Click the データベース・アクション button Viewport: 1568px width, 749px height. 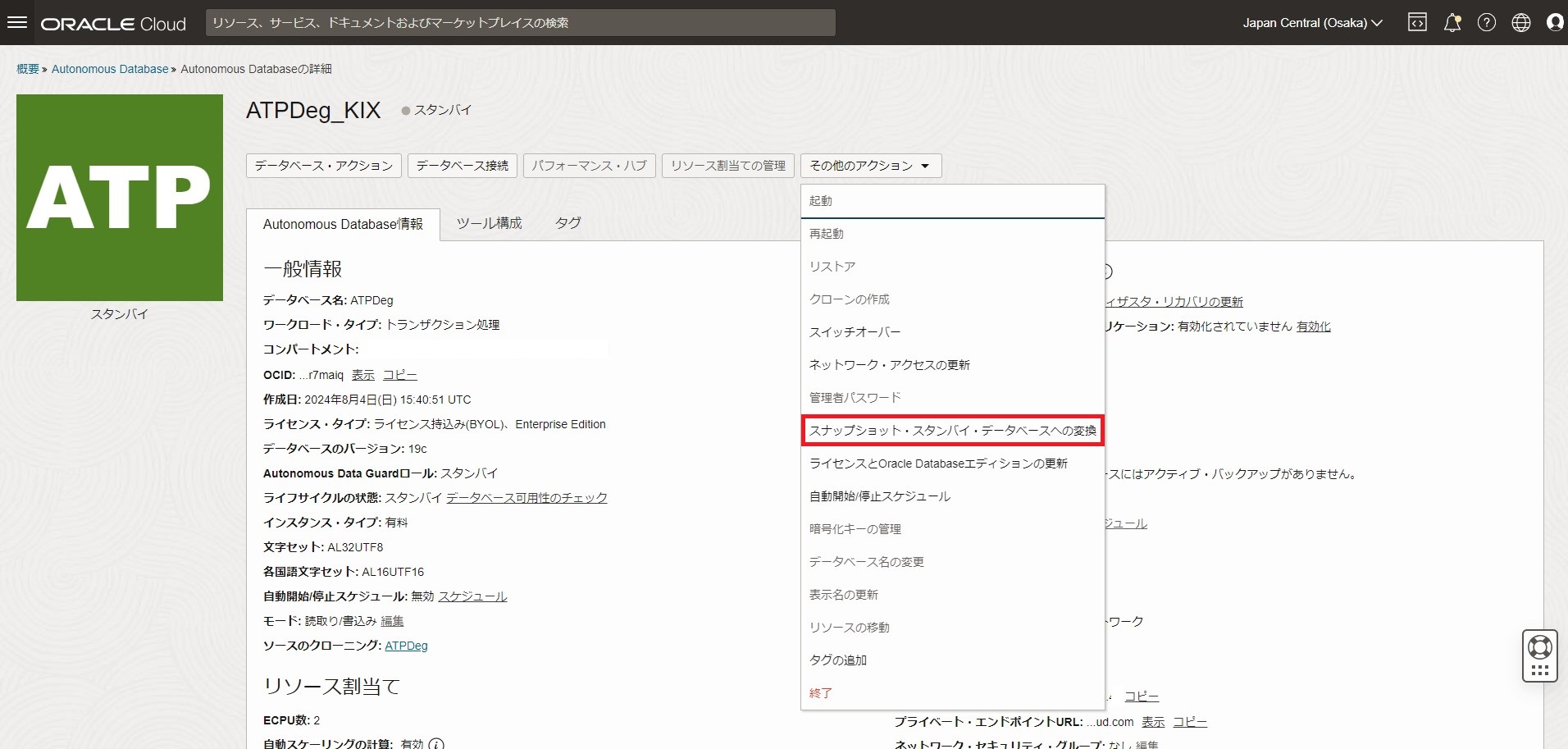324,166
